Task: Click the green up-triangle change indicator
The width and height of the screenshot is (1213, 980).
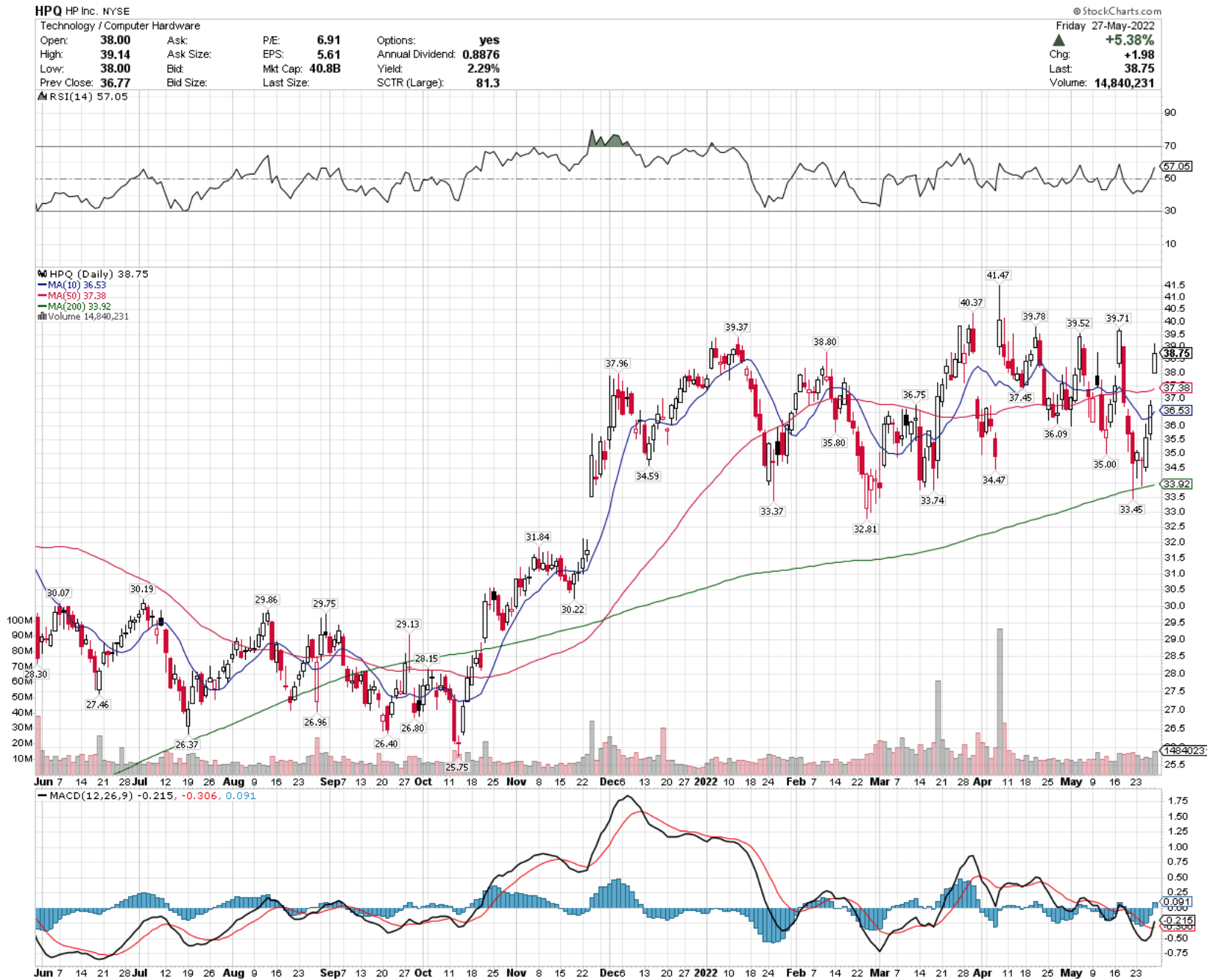Action: pos(1059,40)
